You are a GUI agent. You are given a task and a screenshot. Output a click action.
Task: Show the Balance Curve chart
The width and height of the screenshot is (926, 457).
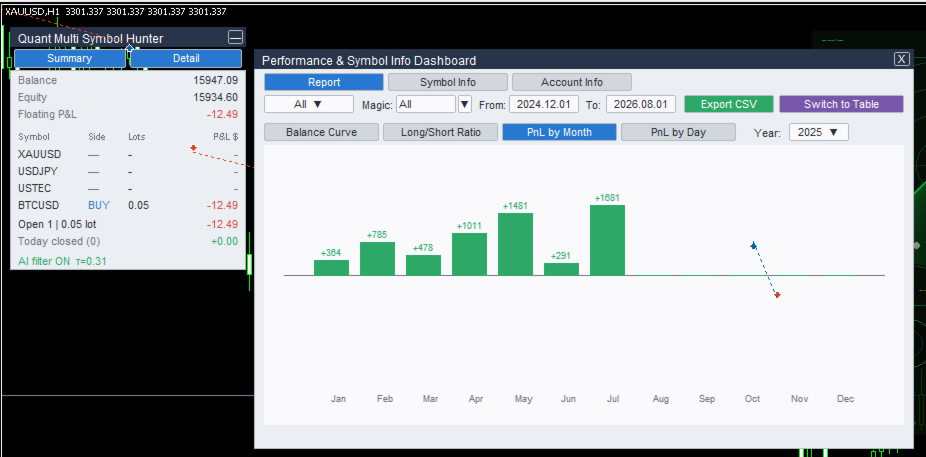(321, 132)
